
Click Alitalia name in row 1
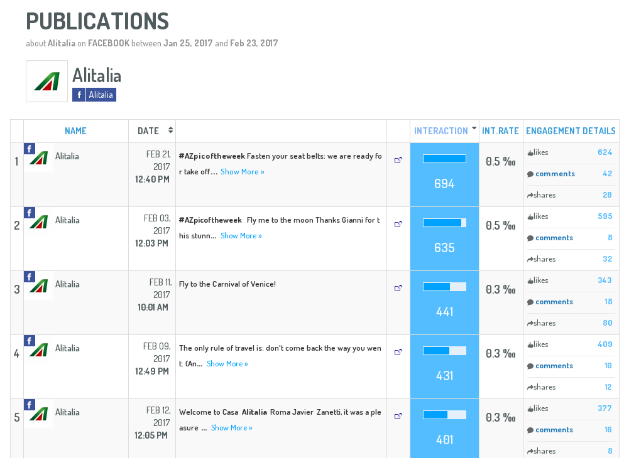[x=67, y=156]
